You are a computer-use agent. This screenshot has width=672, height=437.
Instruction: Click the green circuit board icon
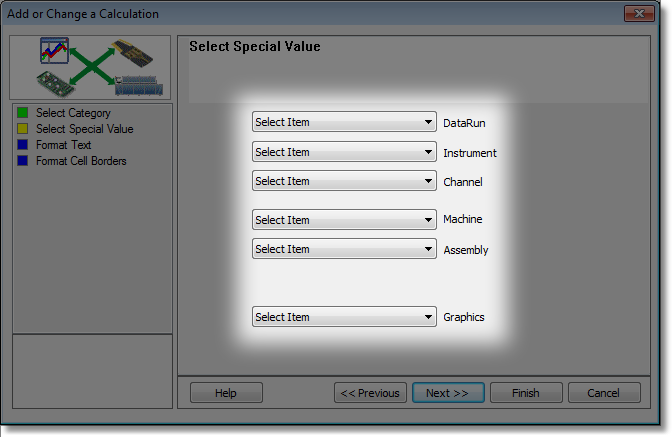tap(56, 84)
